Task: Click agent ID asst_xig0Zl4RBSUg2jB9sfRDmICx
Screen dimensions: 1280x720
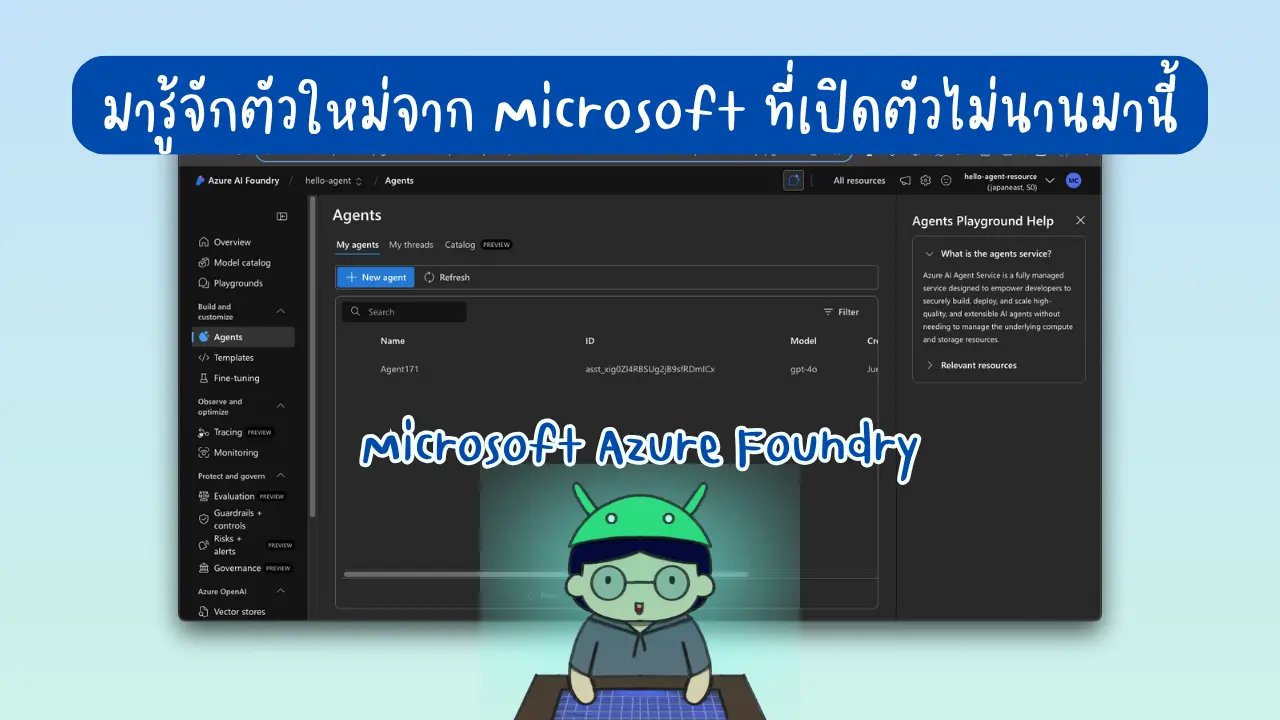Action: (x=650, y=369)
